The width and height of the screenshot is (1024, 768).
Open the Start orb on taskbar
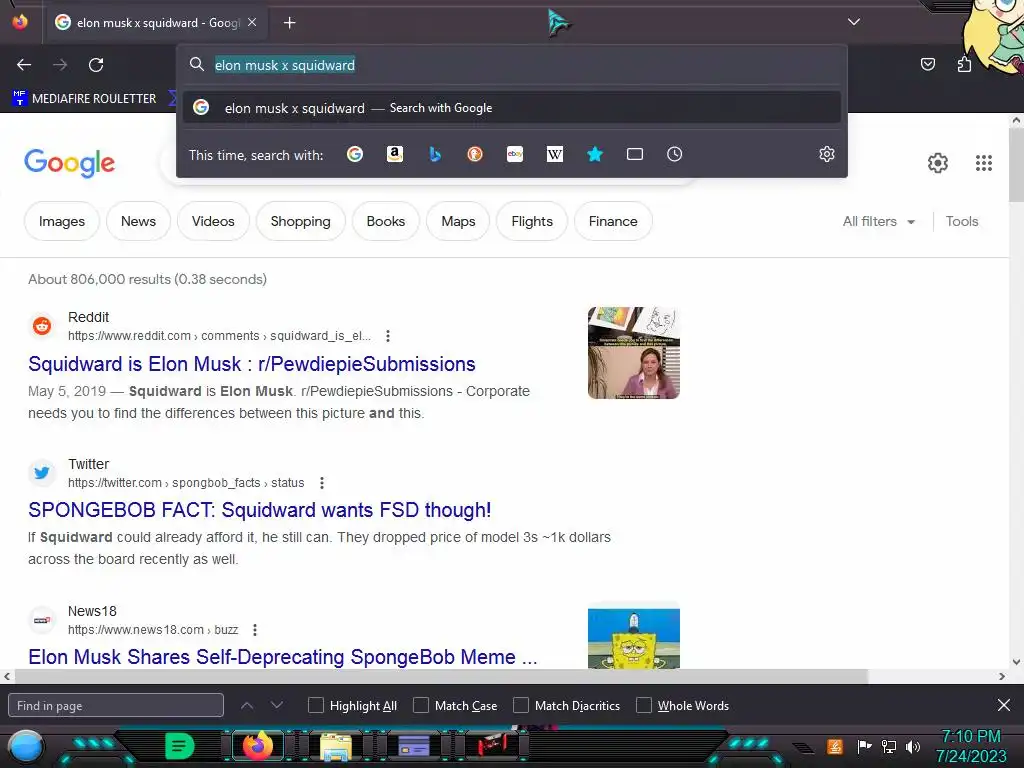pyautogui.click(x=26, y=747)
